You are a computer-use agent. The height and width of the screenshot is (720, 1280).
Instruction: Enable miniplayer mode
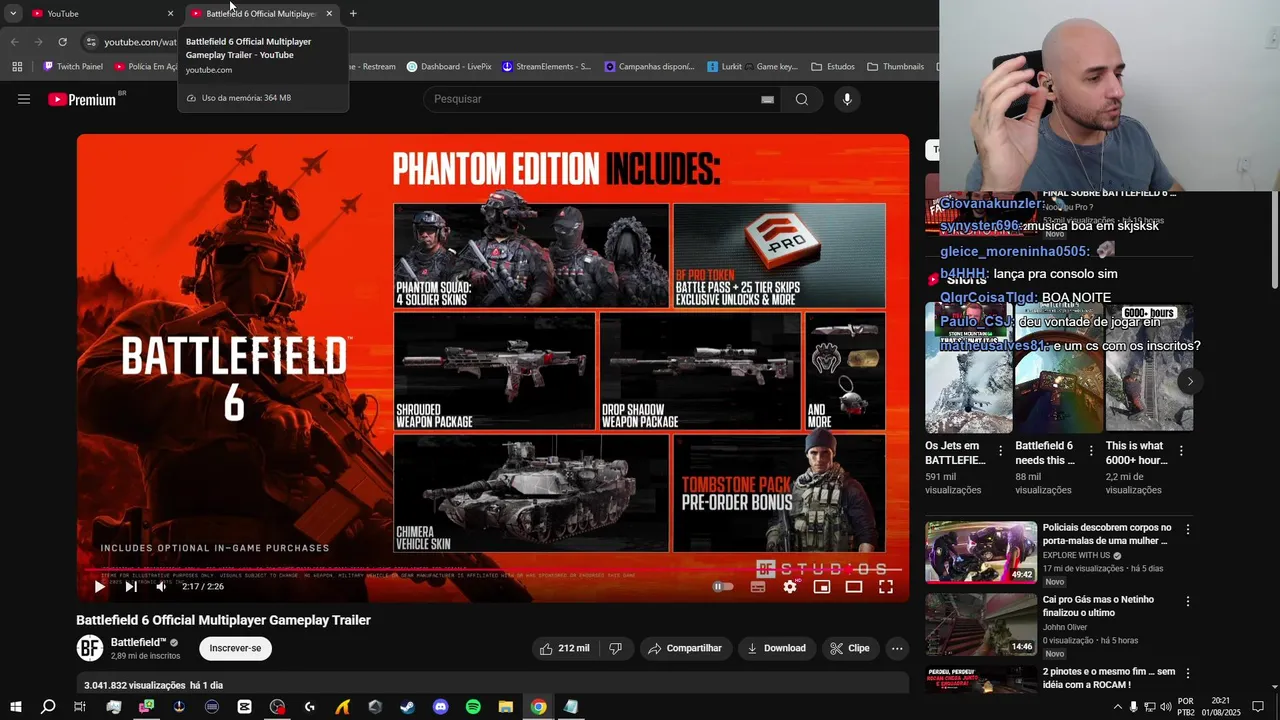(822, 587)
